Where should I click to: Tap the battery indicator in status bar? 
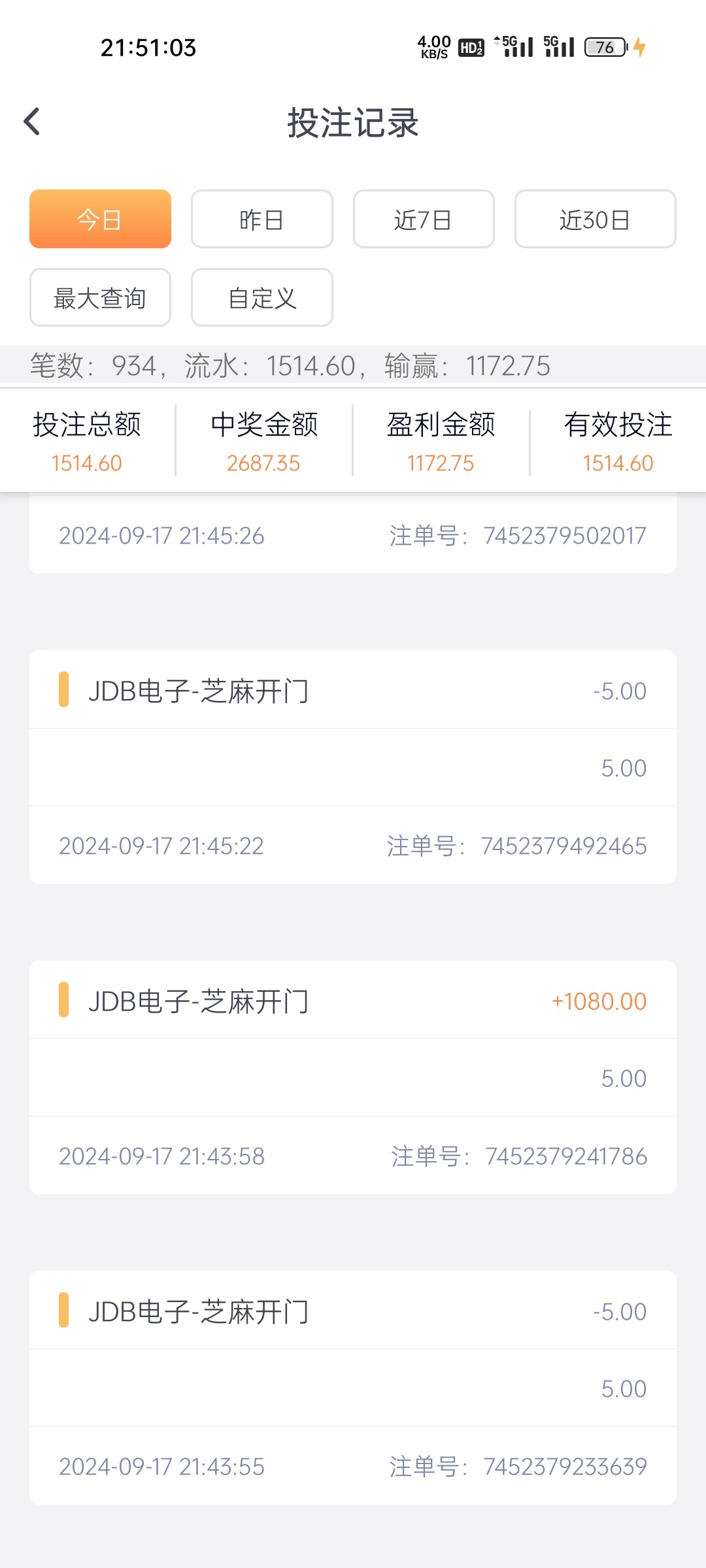pyautogui.click(x=605, y=47)
